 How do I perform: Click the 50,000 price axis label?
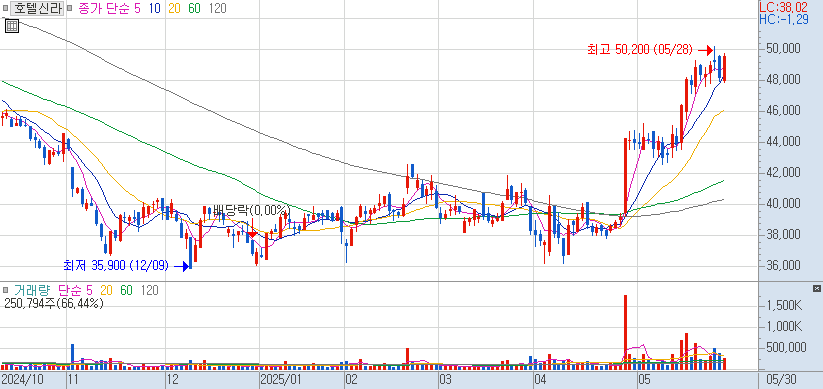[x=783, y=49]
